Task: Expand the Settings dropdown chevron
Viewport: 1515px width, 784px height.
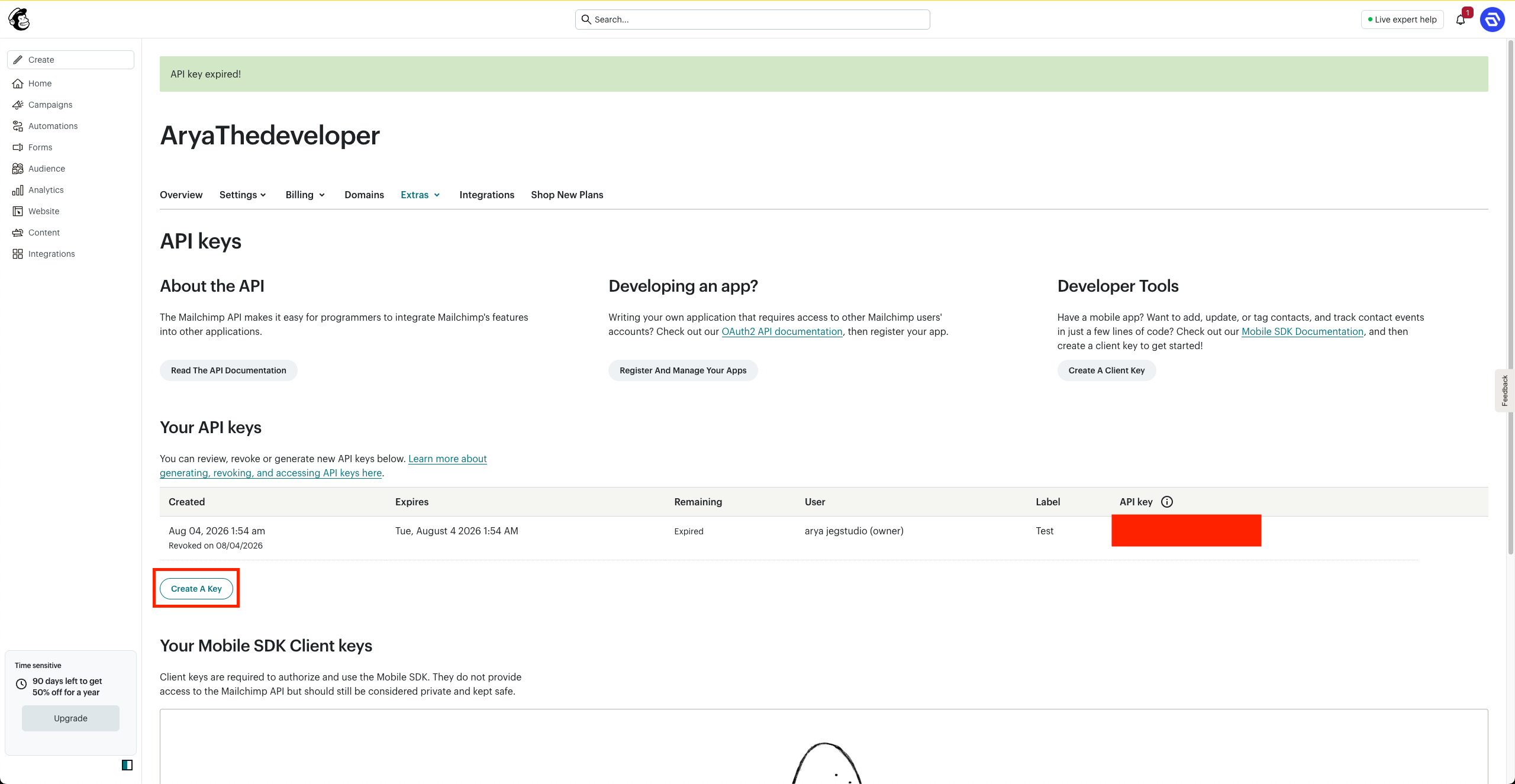Action: 263,195
